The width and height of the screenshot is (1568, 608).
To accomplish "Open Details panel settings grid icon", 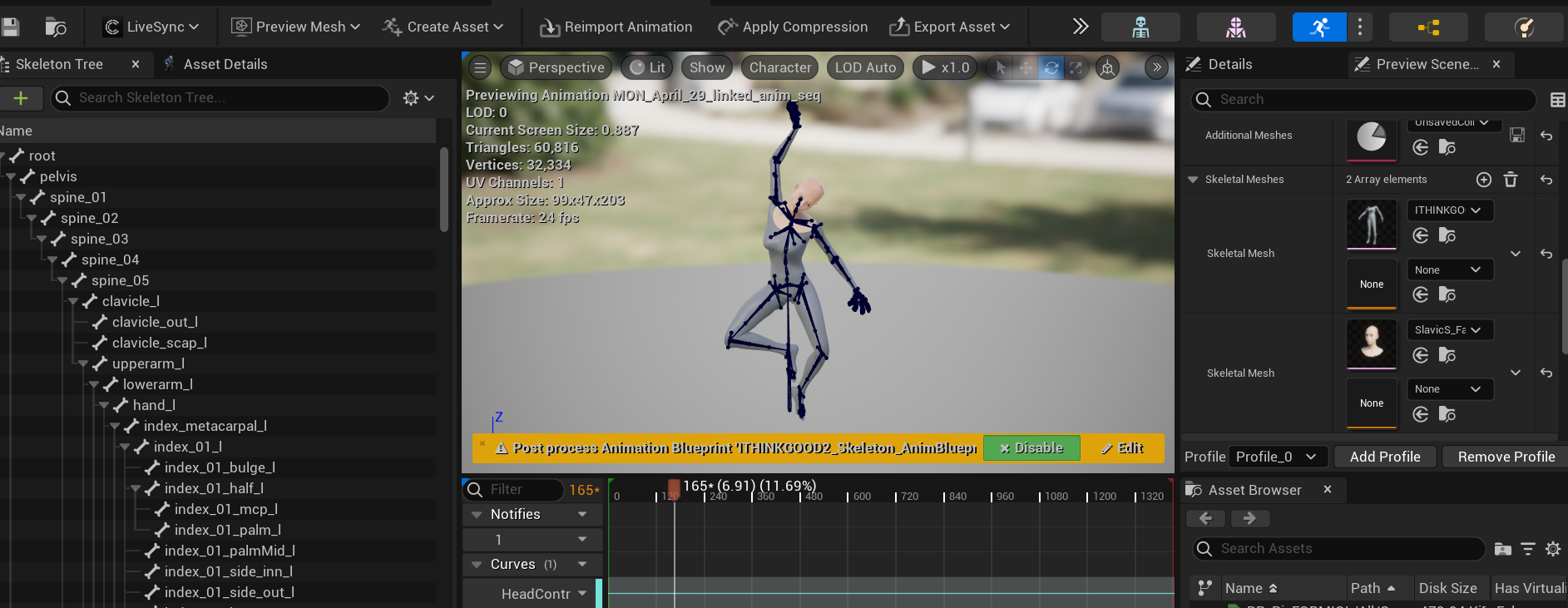I will point(1557,100).
